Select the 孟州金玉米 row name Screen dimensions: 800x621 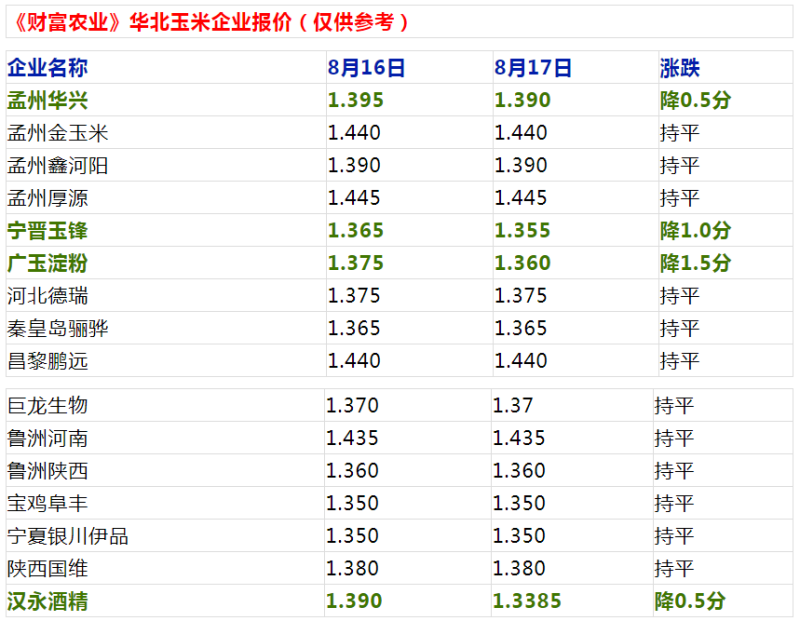[57, 133]
